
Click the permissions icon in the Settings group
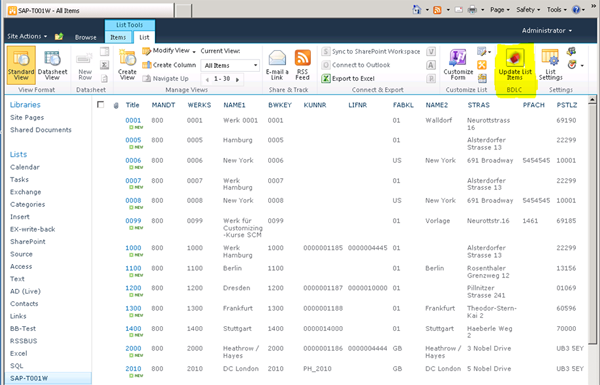571,51
